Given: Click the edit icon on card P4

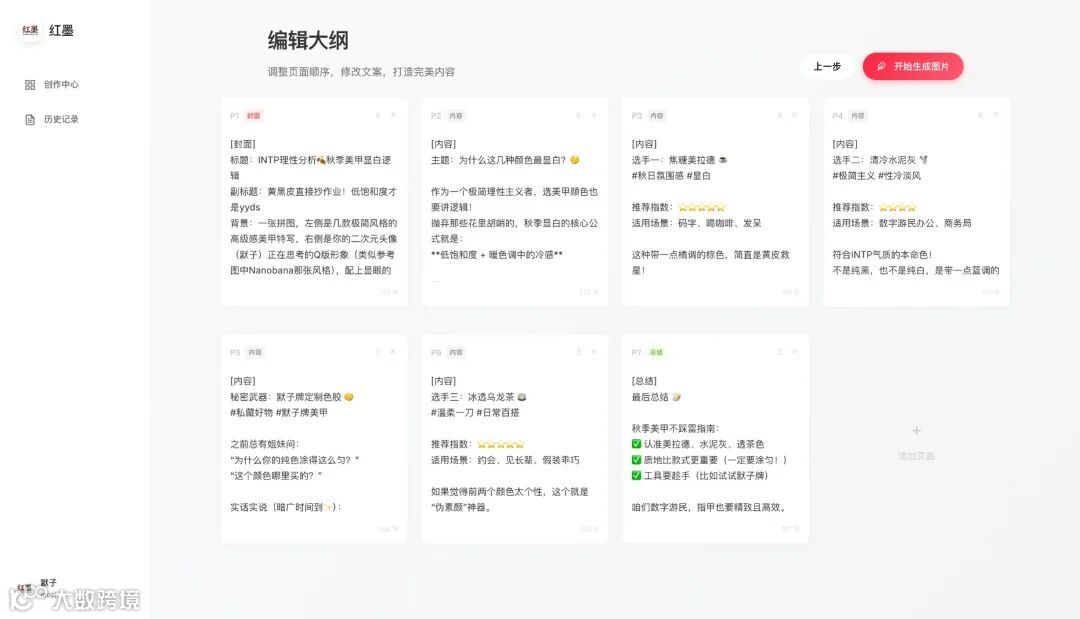Looking at the screenshot, I should (980, 115).
